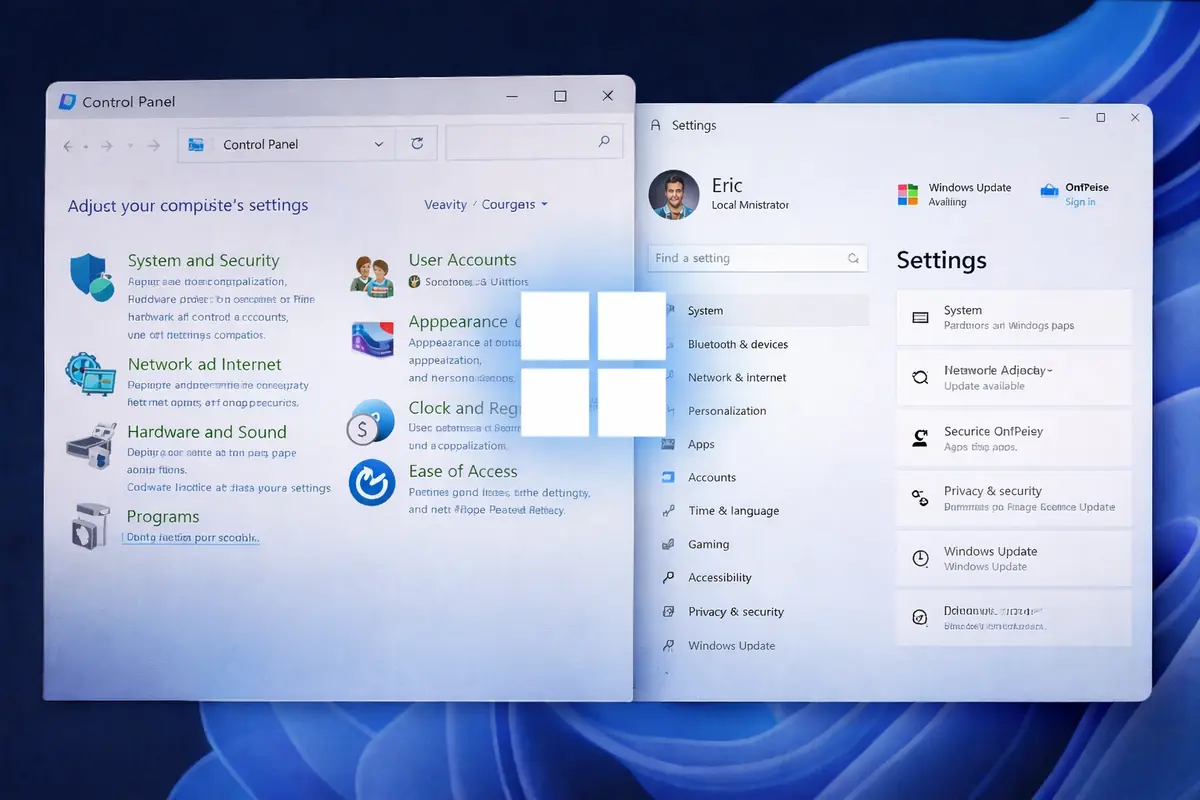Select Personalization in Settings sidebar
This screenshot has width=1200, height=800.
coord(727,411)
